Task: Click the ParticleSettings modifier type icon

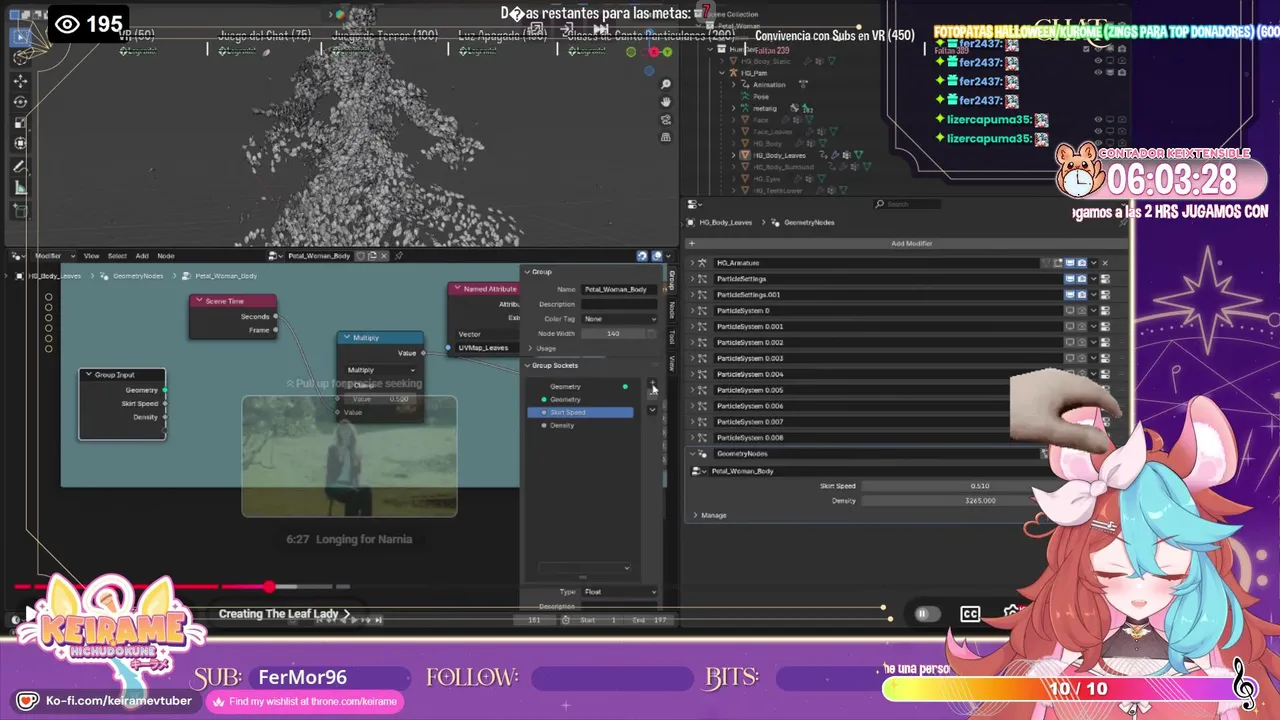Action: click(x=703, y=279)
